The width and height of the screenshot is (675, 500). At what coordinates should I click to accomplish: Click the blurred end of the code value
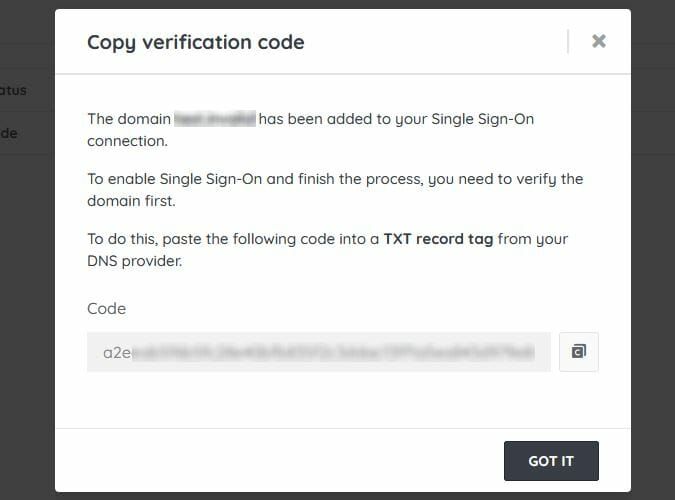point(500,352)
